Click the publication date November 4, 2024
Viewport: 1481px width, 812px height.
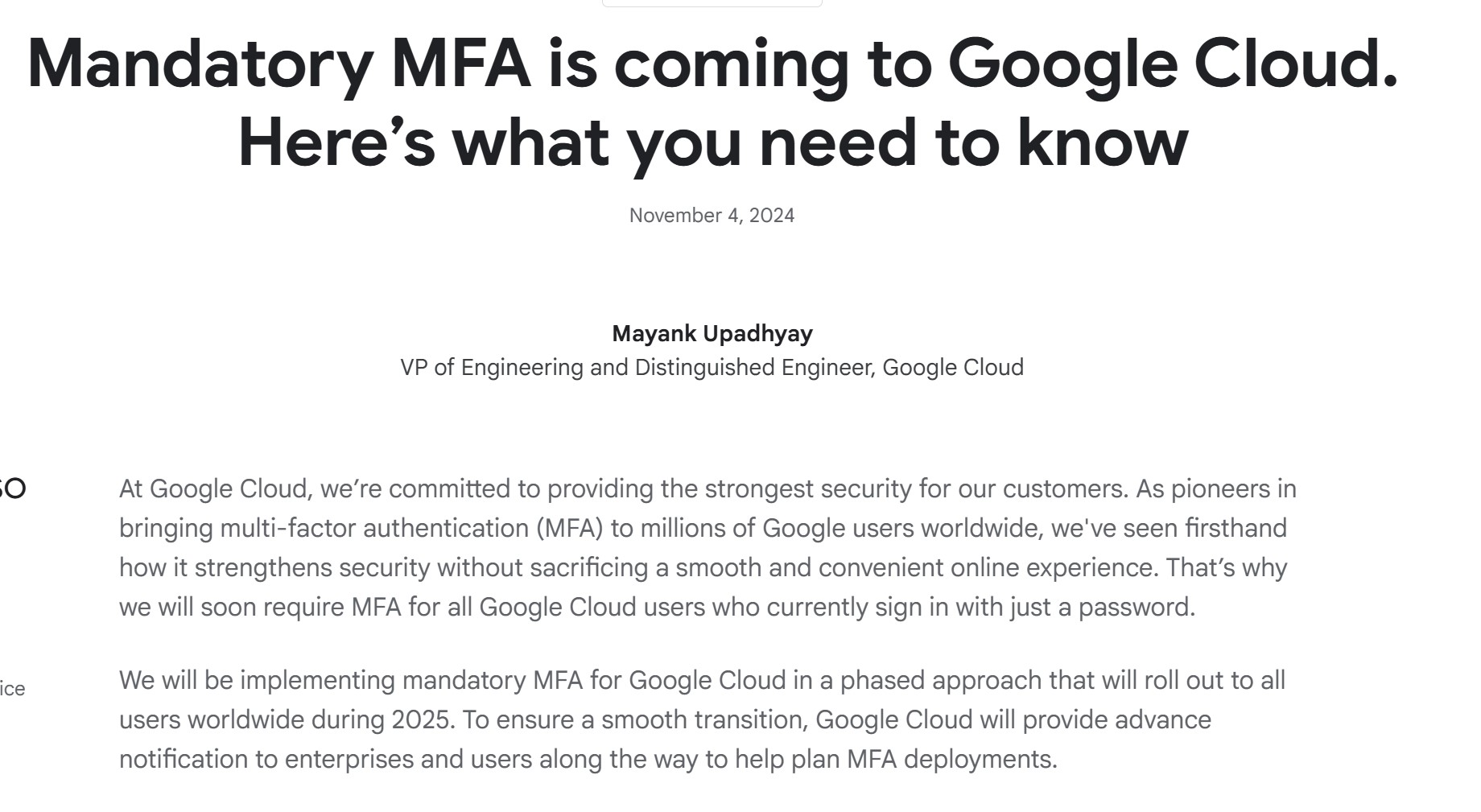click(x=712, y=215)
